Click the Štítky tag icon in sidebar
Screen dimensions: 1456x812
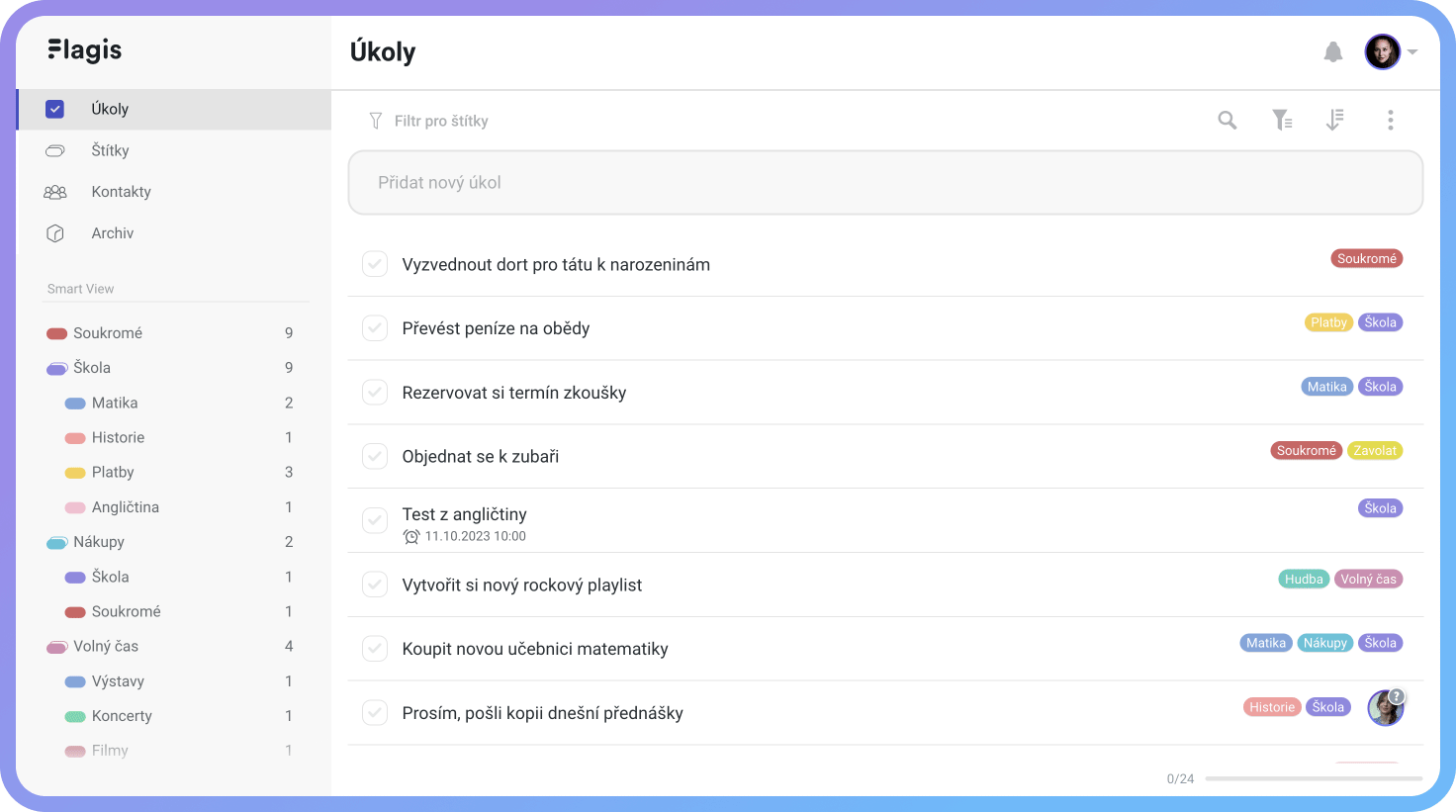(x=55, y=150)
